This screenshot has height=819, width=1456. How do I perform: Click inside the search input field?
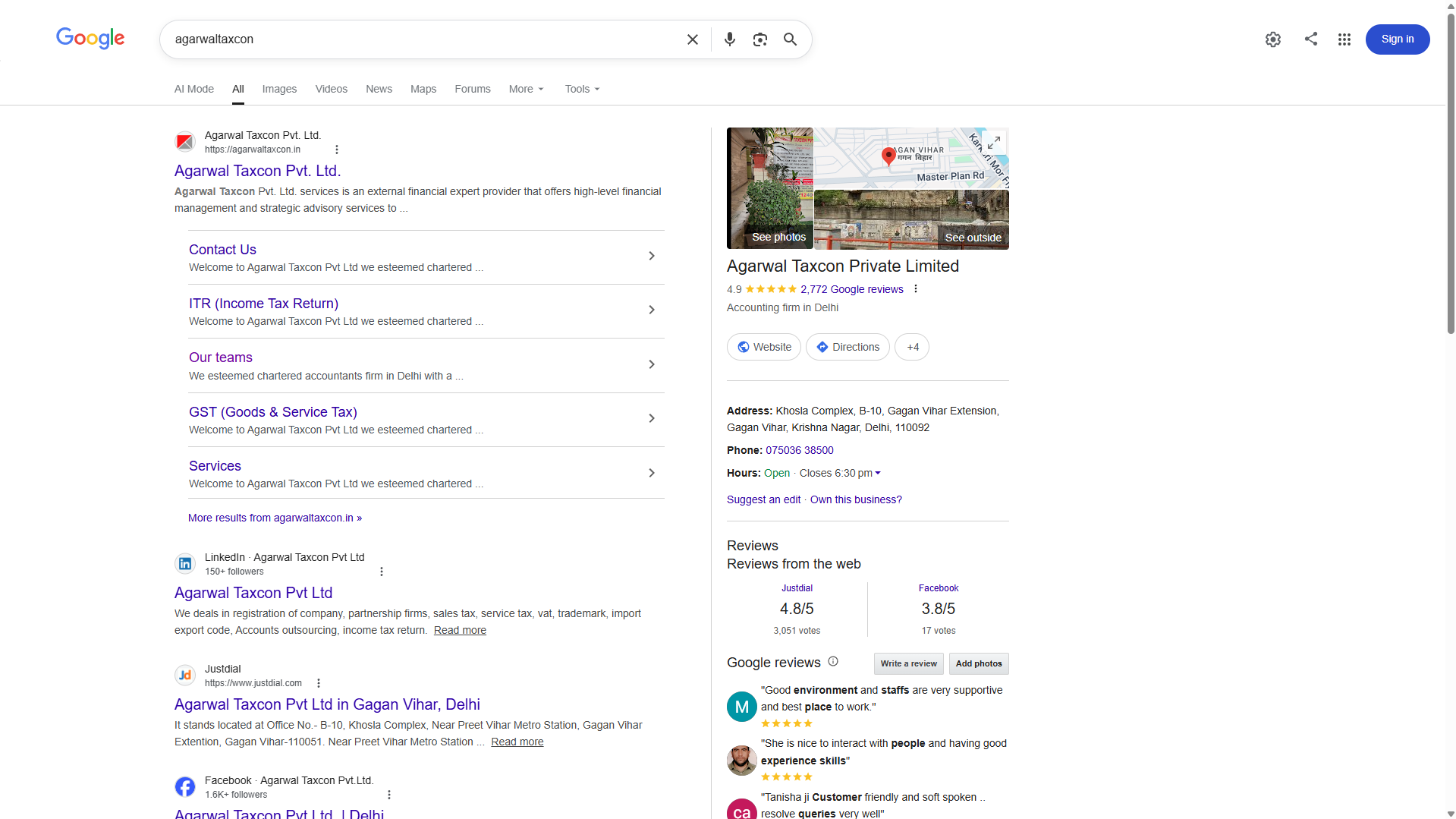(425, 39)
